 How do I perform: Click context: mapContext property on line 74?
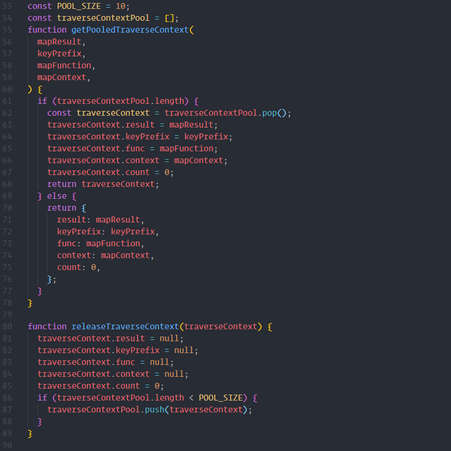tap(105, 256)
